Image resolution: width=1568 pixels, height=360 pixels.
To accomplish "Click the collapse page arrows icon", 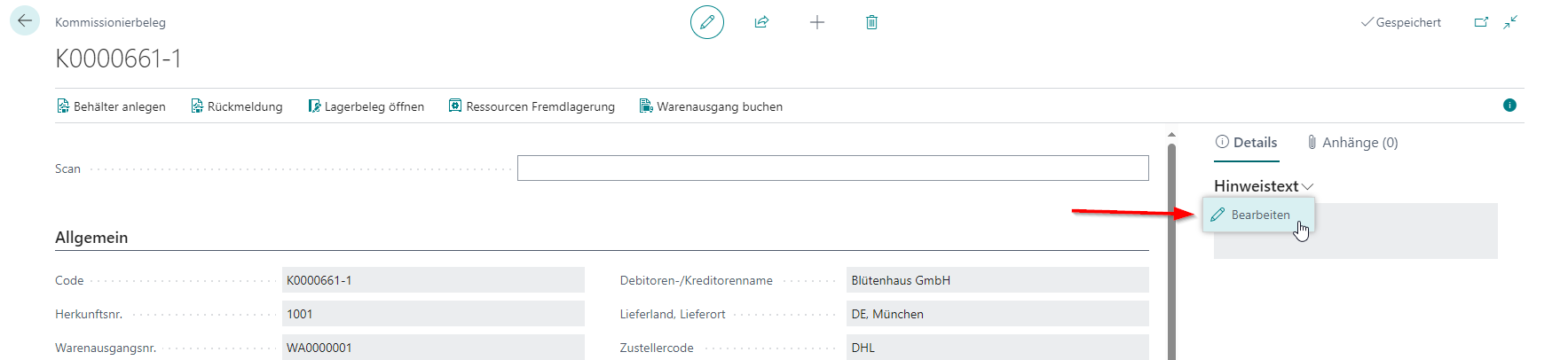I will [x=1510, y=22].
